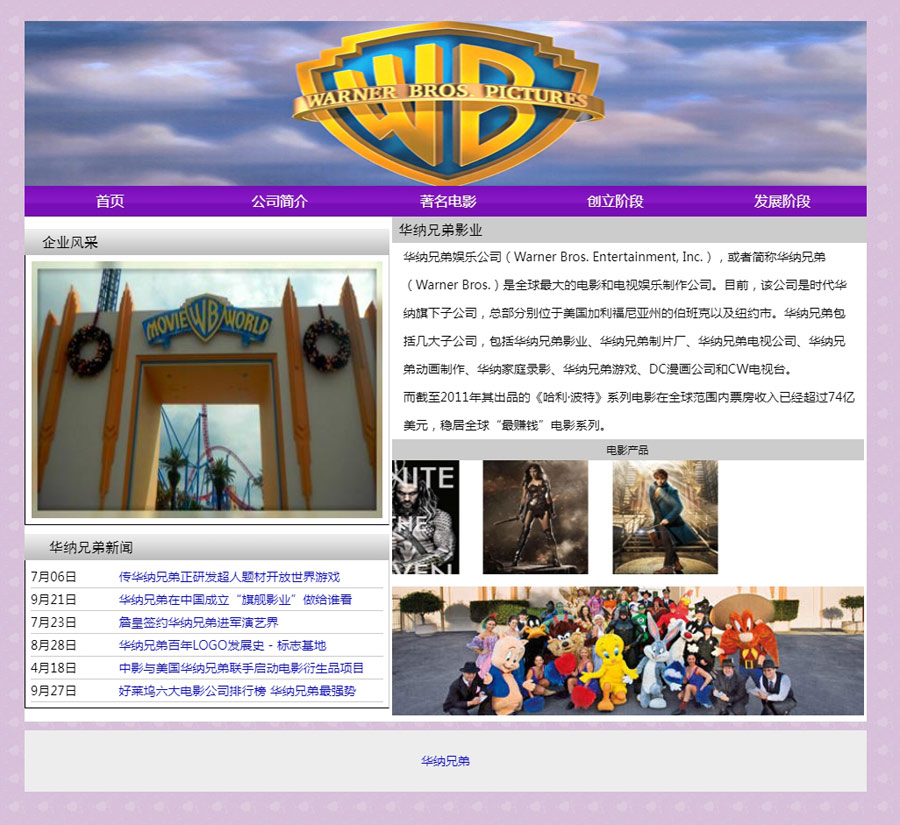
Task: Go to 公司简介 in the nav bar
Action: click(x=279, y=201)
